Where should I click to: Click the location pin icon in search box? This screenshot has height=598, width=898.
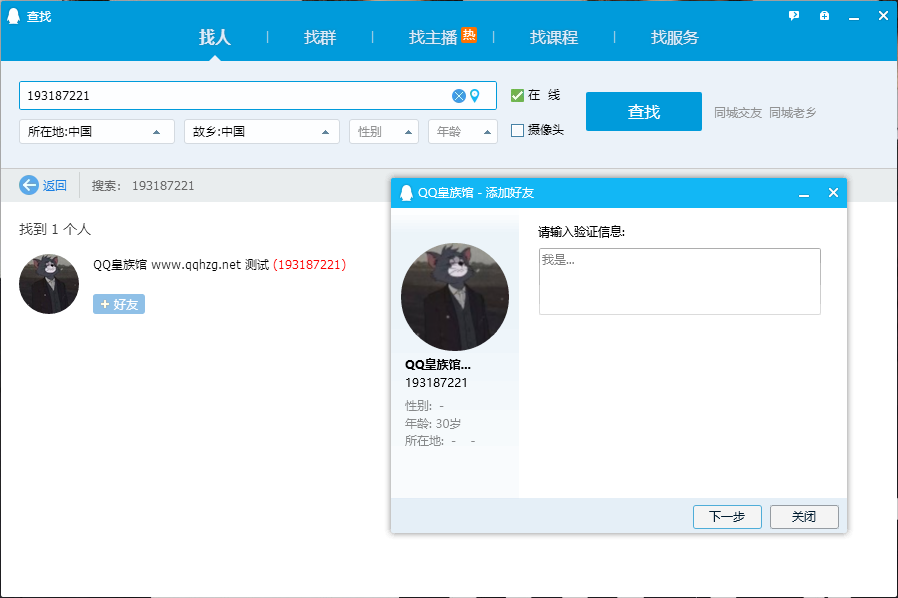(475, 96)
